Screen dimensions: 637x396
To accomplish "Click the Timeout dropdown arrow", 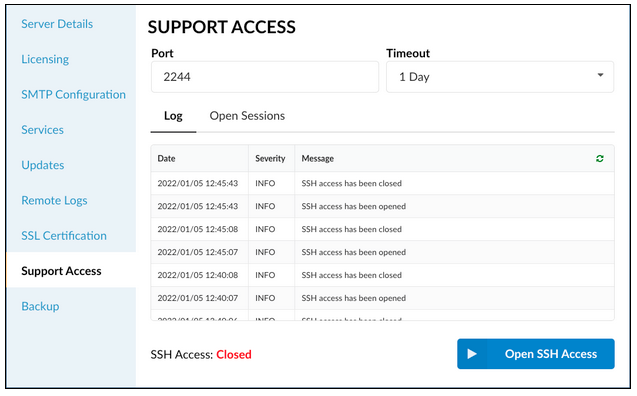I will (x=600, y=75).
